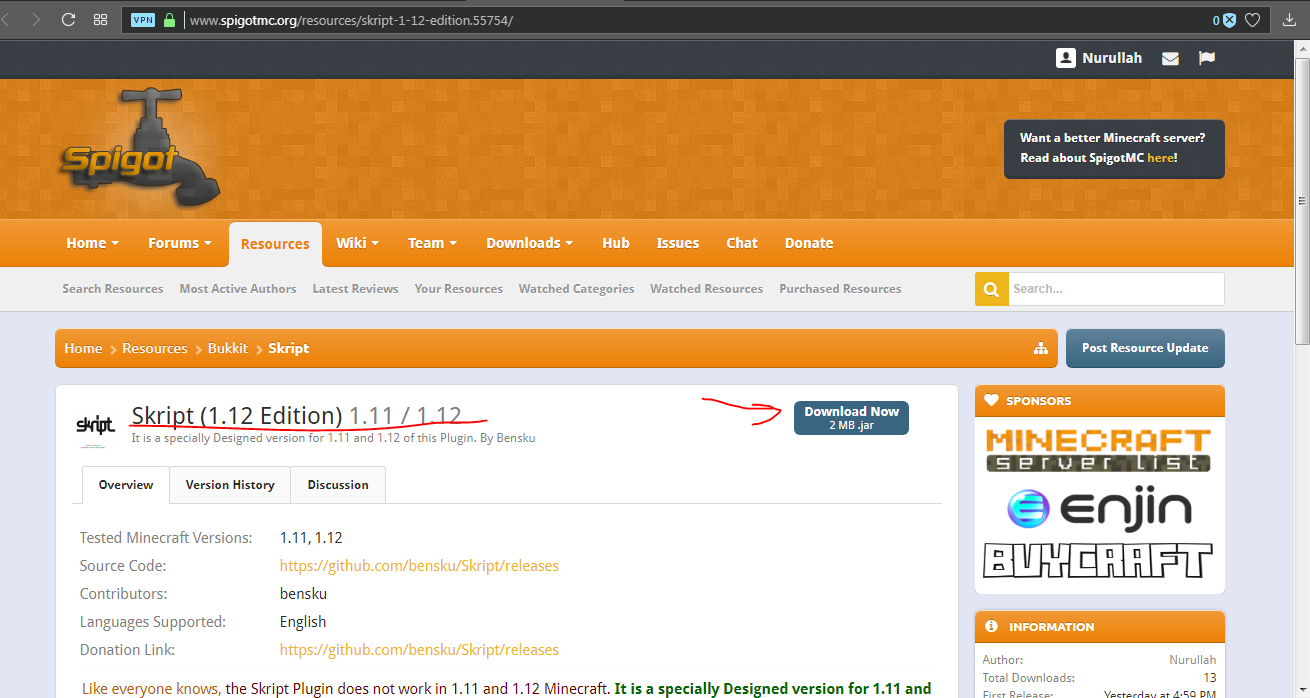This screenshot has height=698, width=1310.
Task: Open Most Active Authors
Action: coord(238,289)
